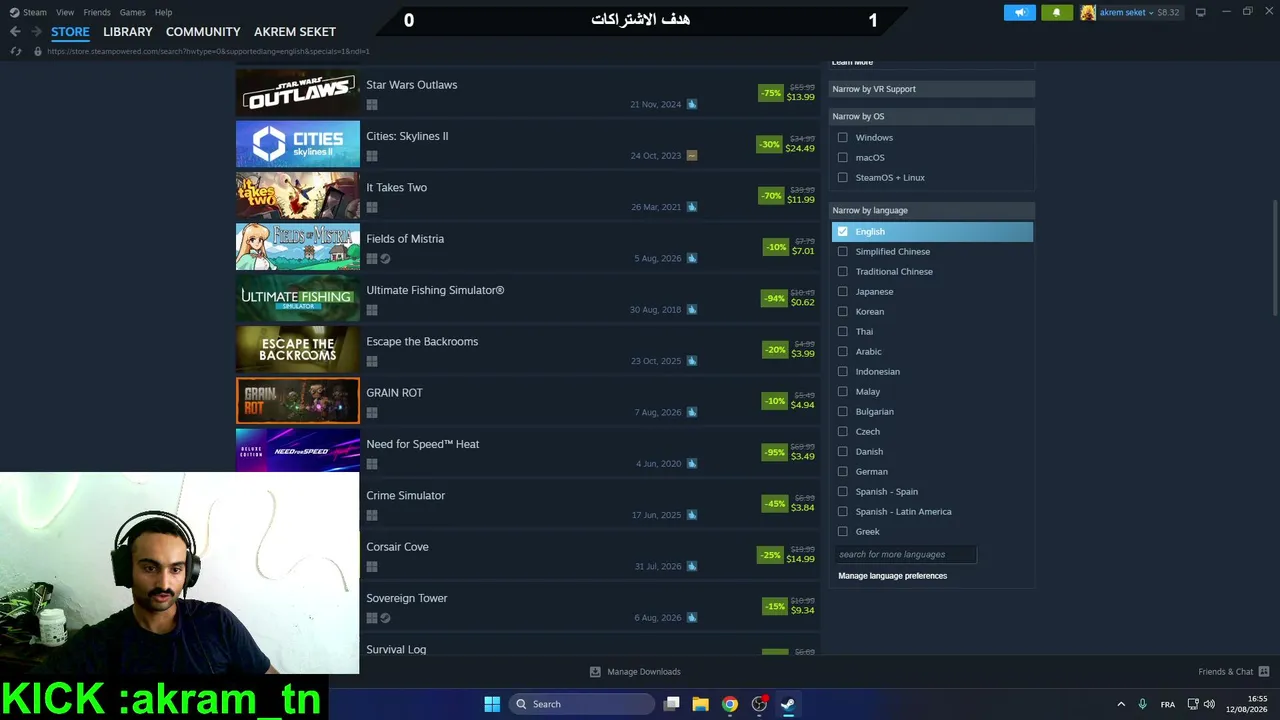Go to the LIBRARY tab
Screen dimensions: 1280x720
(128, 32)
